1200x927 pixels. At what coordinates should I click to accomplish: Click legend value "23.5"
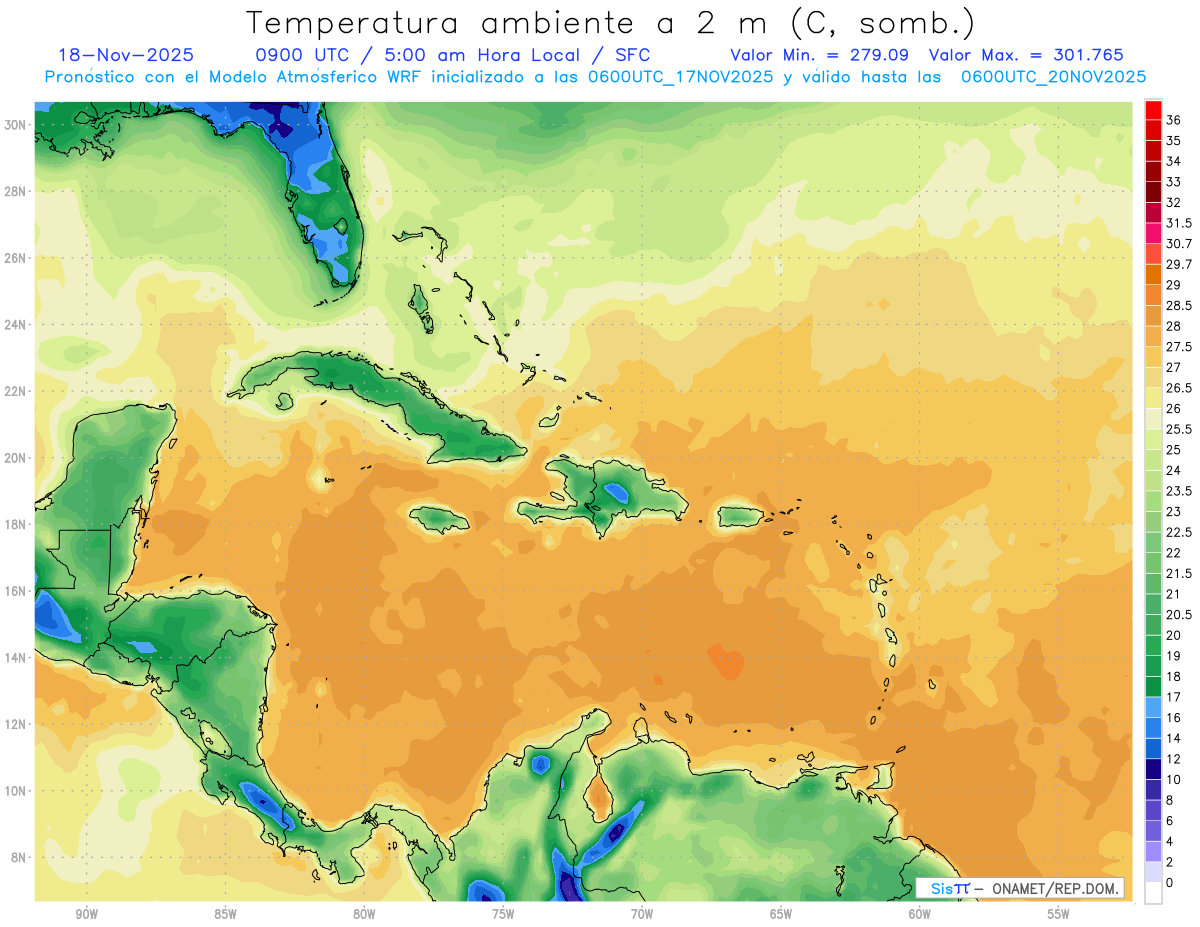1178,491
